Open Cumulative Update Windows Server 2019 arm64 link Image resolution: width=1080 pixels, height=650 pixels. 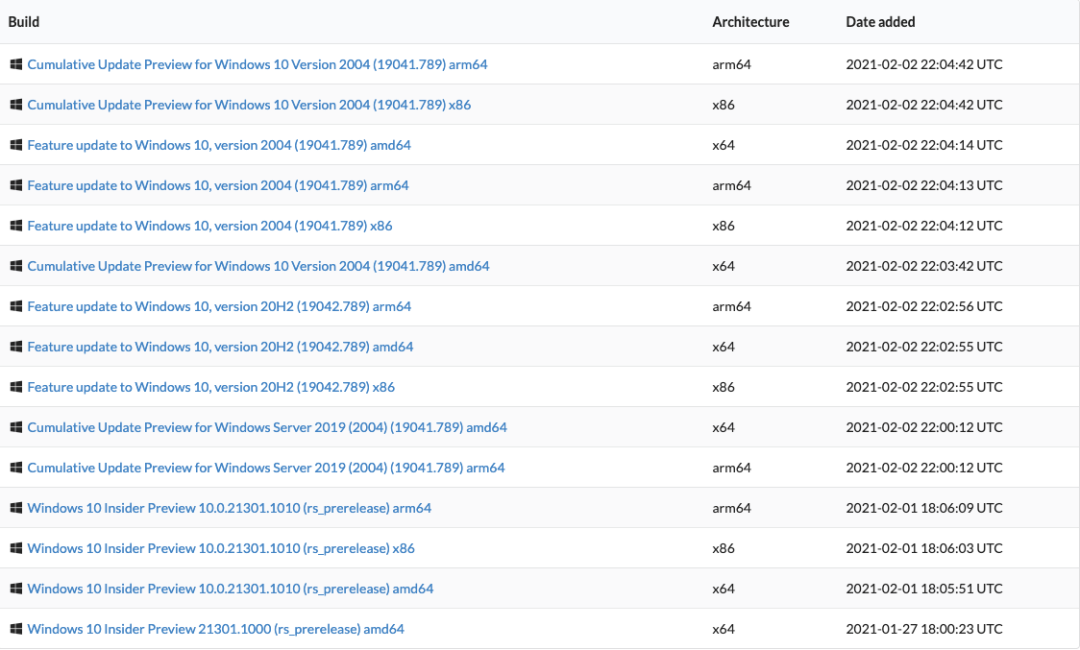266,468
